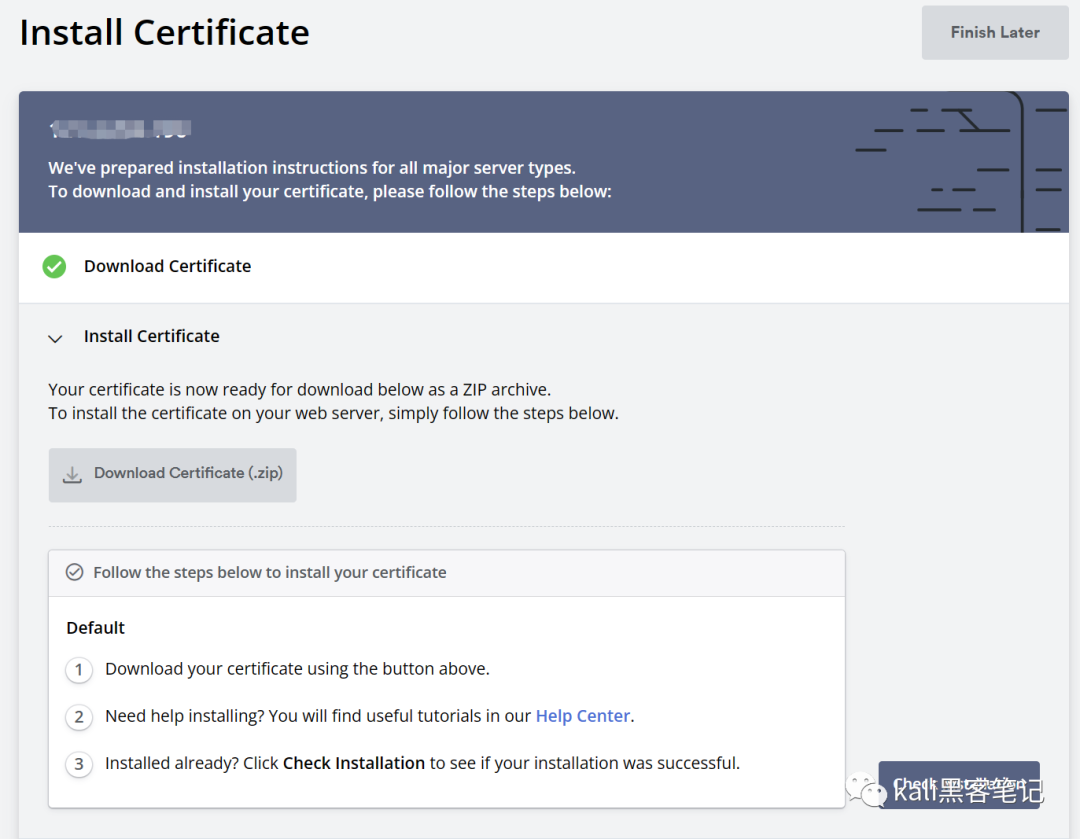This screenshot has height=839, width=1080.
Task: Click the green checkmark beside Download Certificate
Action: (54, 267)
